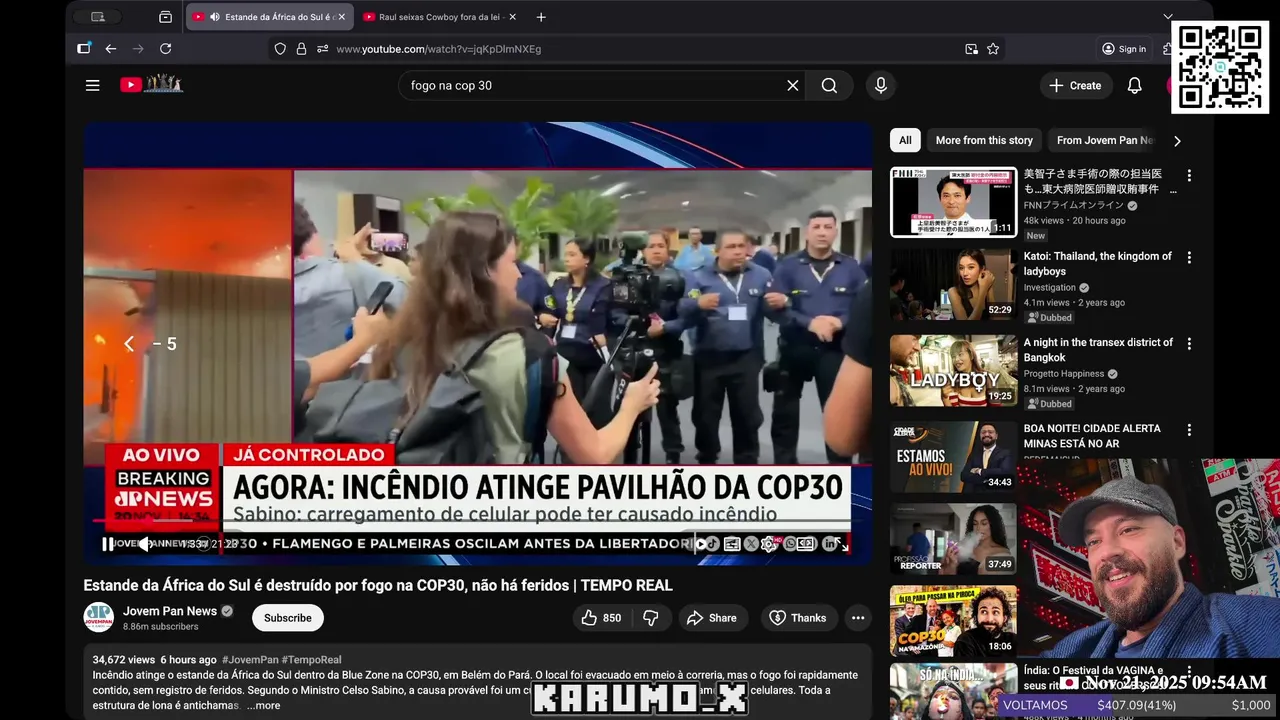Open tracking protection shield in address bar
The height and width of the screenshot is (720, 1280).
[x=280, y=48]
